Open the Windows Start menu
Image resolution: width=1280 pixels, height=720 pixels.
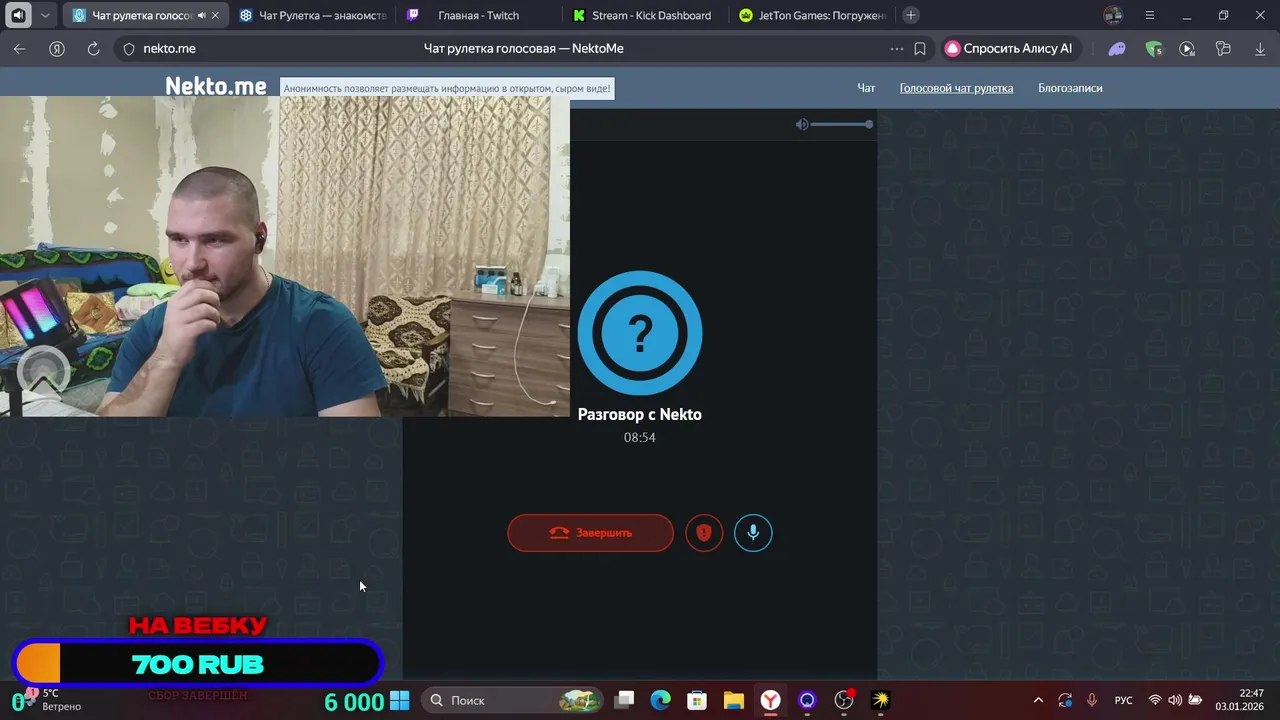click(399, 700)
